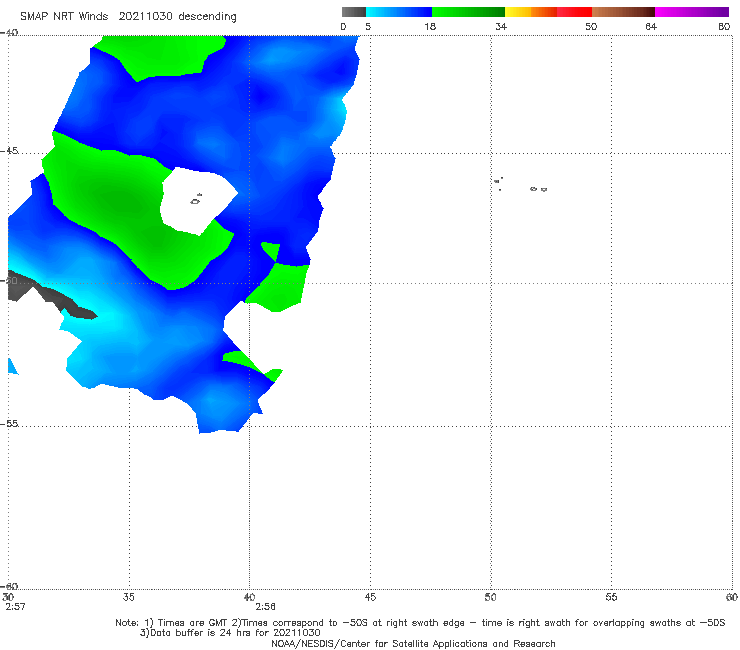Click the color bar label '80'
The width and height of the screenshot is (740, 650).
click(x=724, y=26)
